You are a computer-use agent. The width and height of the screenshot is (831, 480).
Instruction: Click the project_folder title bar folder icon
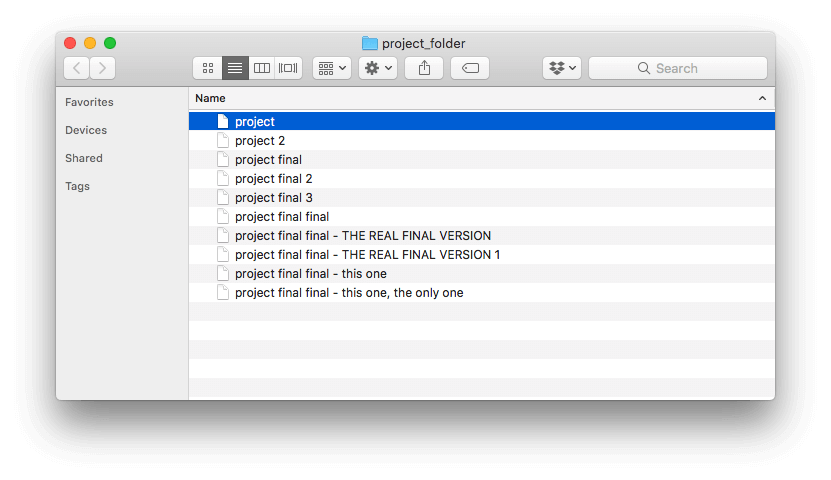point(369,43)
